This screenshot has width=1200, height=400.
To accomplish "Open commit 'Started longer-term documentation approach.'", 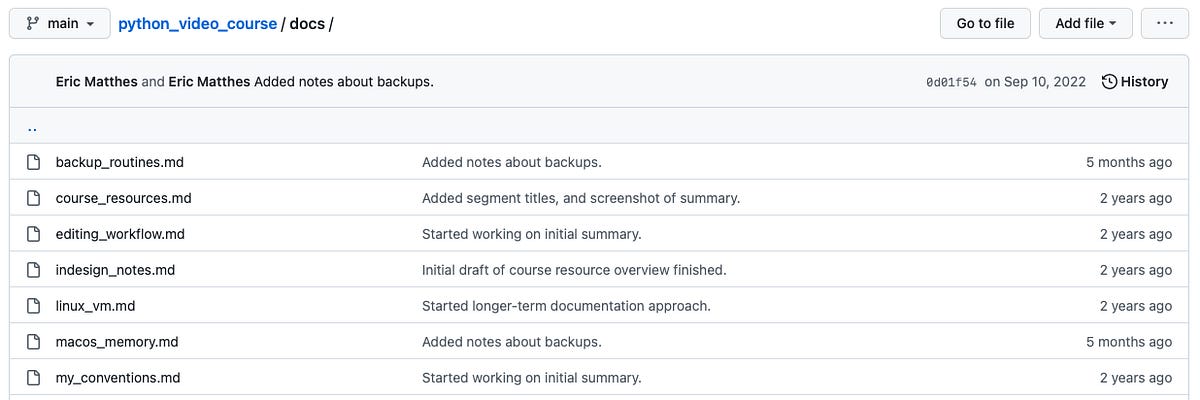I will pyautogui.click(x=566, y=306).
